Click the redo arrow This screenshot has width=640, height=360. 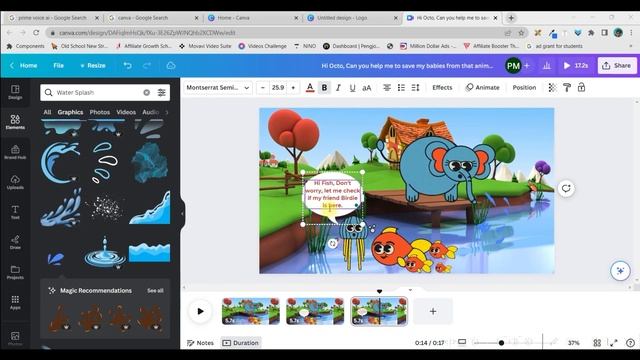(147, 65)
